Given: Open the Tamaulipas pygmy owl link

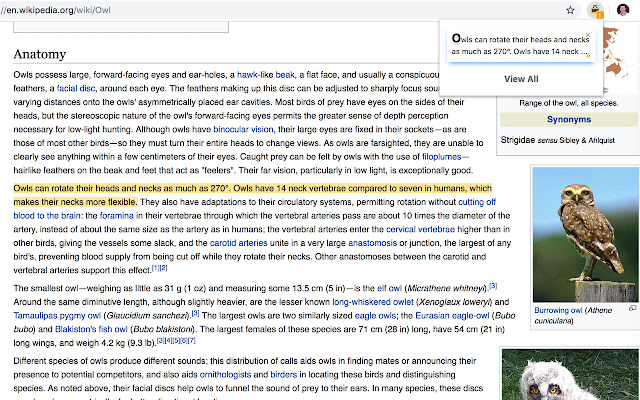Looking at the screenshot, I should pyautogui.click(x=57, y=316).
